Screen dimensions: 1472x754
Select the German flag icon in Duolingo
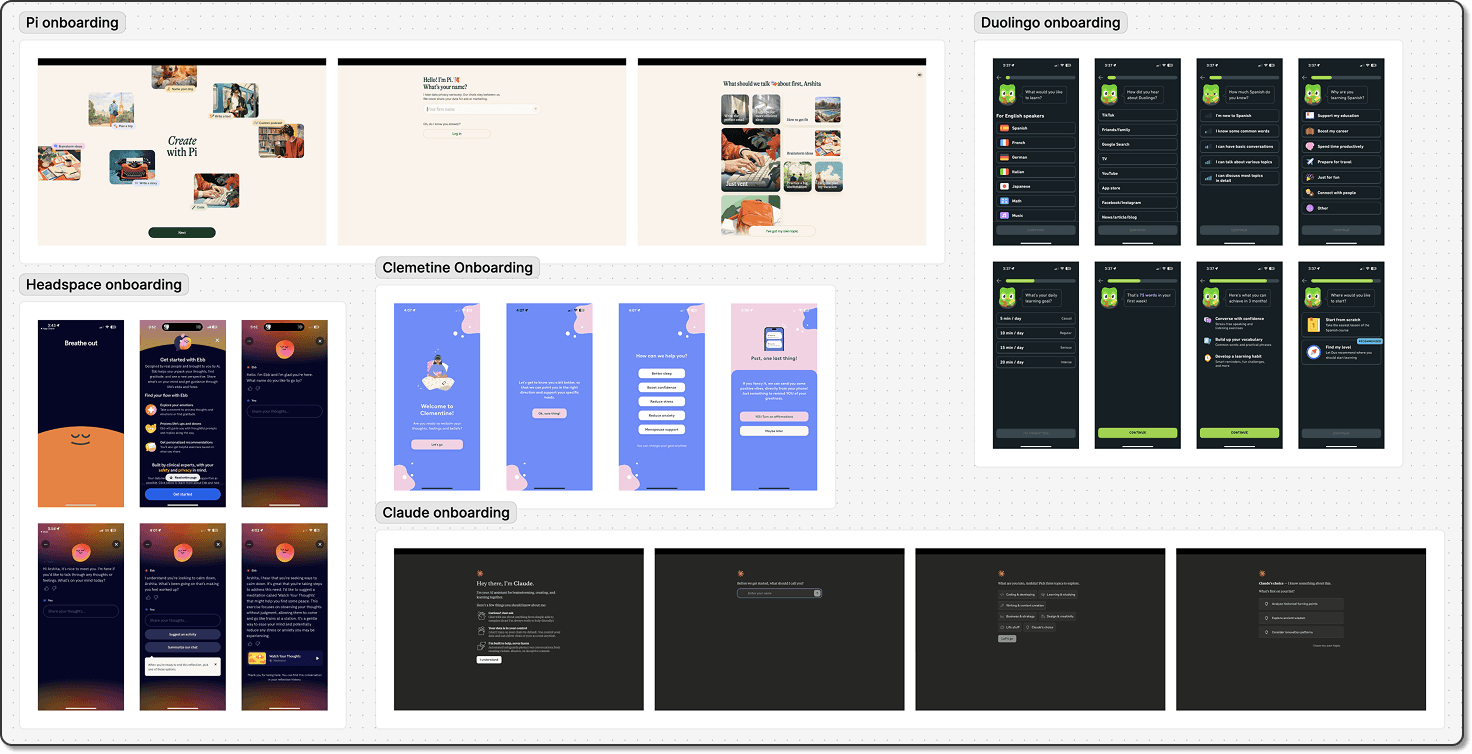1004,157
